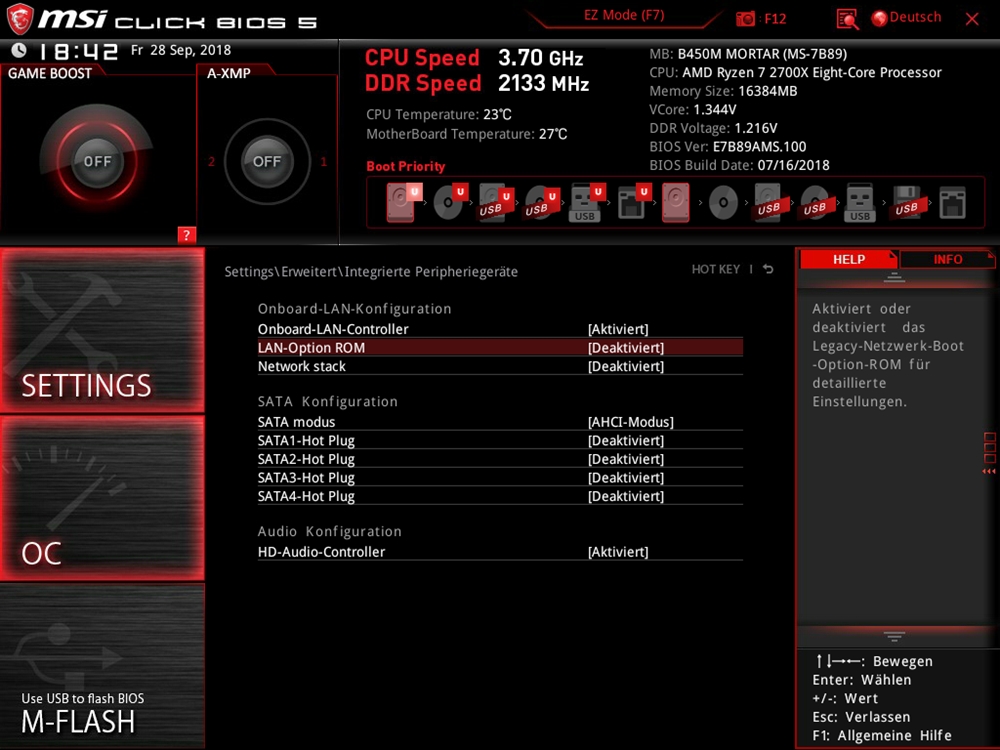Click the MotherBoard Temperature: 27°C reading
This screenshot has width=1000, height=750.
466,134
